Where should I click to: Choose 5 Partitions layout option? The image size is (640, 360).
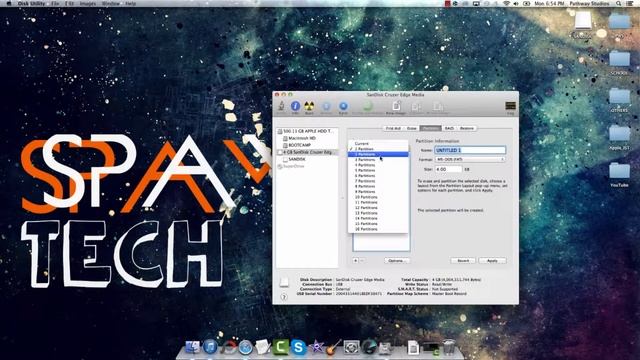[x=378, y=170]
